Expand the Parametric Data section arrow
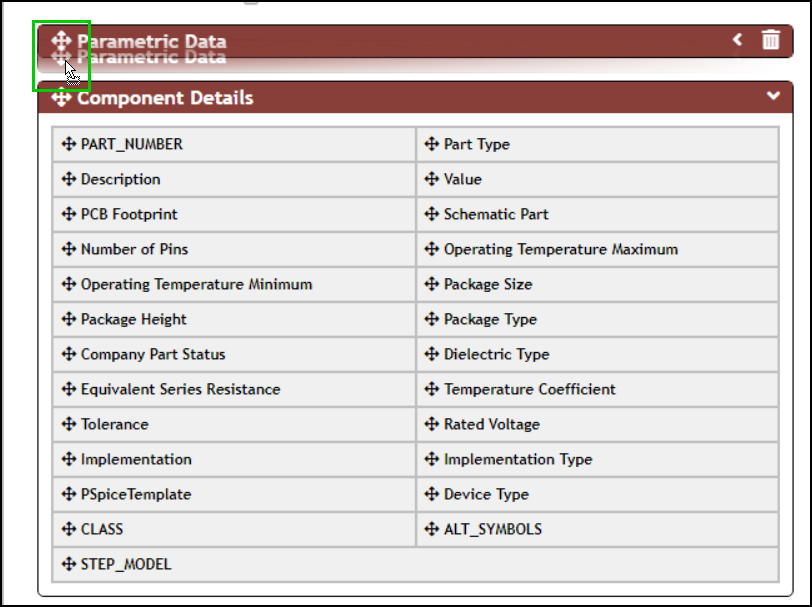Viewport: 812px width, 607px height. pyautogui.click(x=738, y=40)
